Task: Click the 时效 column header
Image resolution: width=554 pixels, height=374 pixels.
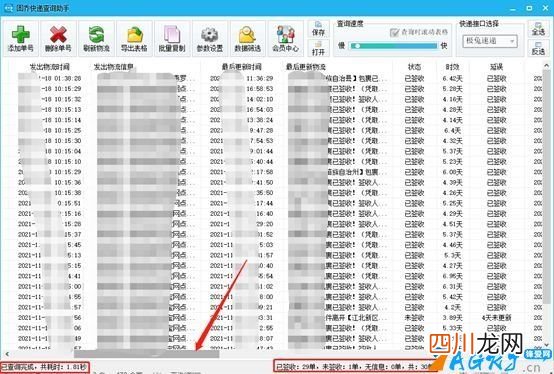Action: click(452, 67)
